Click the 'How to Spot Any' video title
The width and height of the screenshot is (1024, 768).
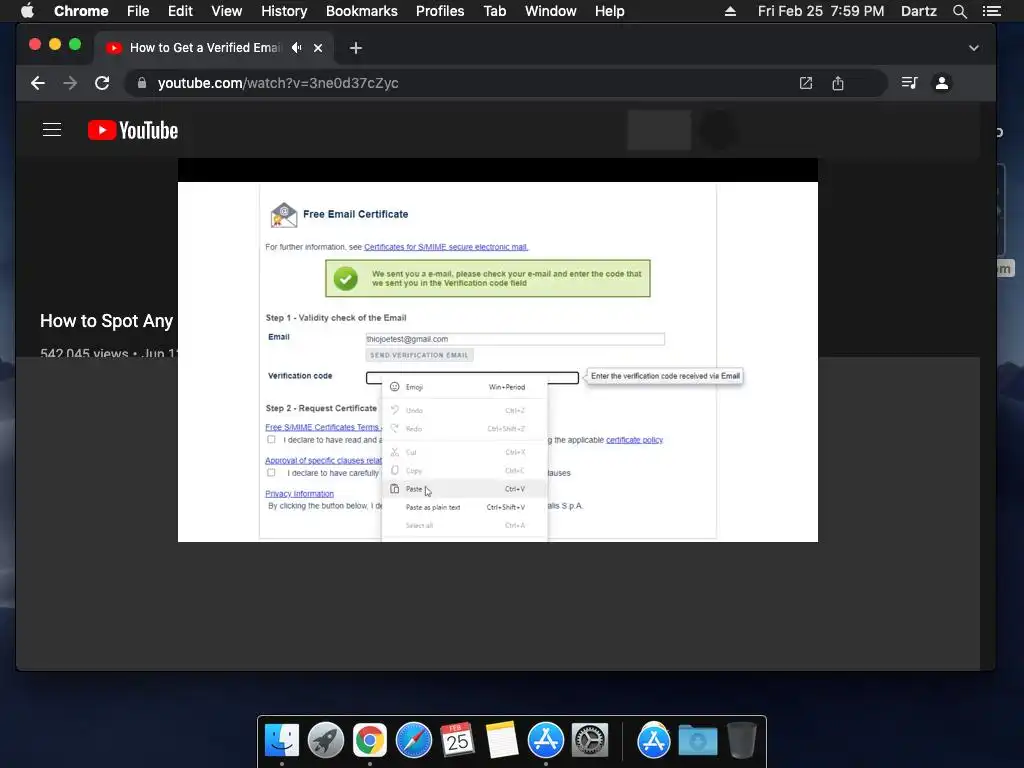point(106,321)
